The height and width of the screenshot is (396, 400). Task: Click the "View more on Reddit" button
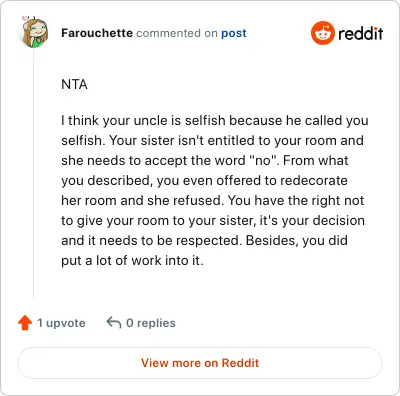(x=200, y=363)
